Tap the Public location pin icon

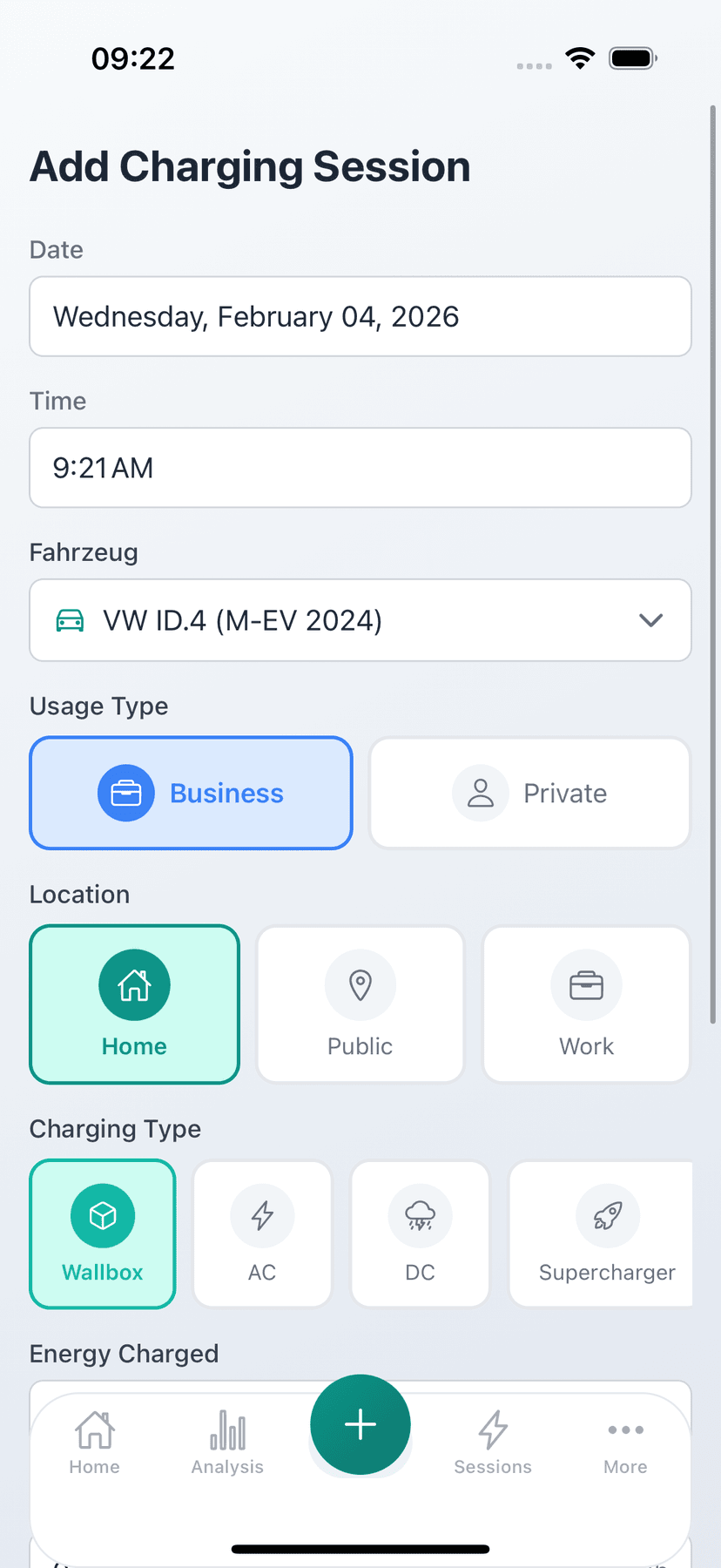pyautogui.click(x=360, y=985)
